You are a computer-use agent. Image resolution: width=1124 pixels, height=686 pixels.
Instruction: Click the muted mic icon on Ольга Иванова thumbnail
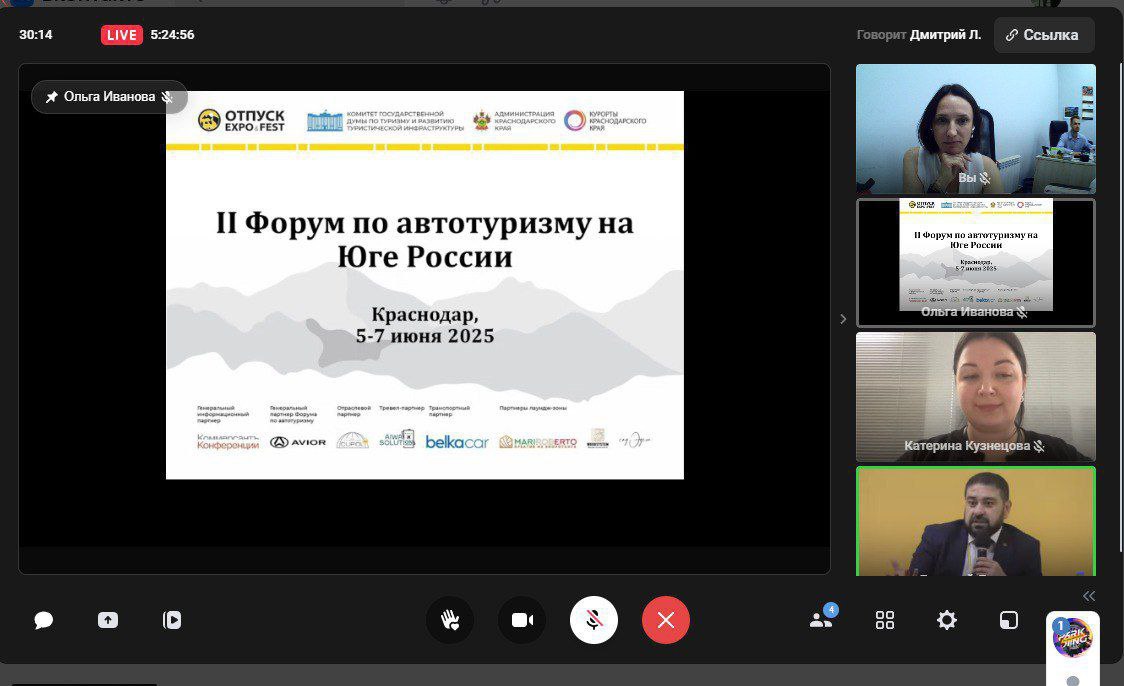[1021, 312]
